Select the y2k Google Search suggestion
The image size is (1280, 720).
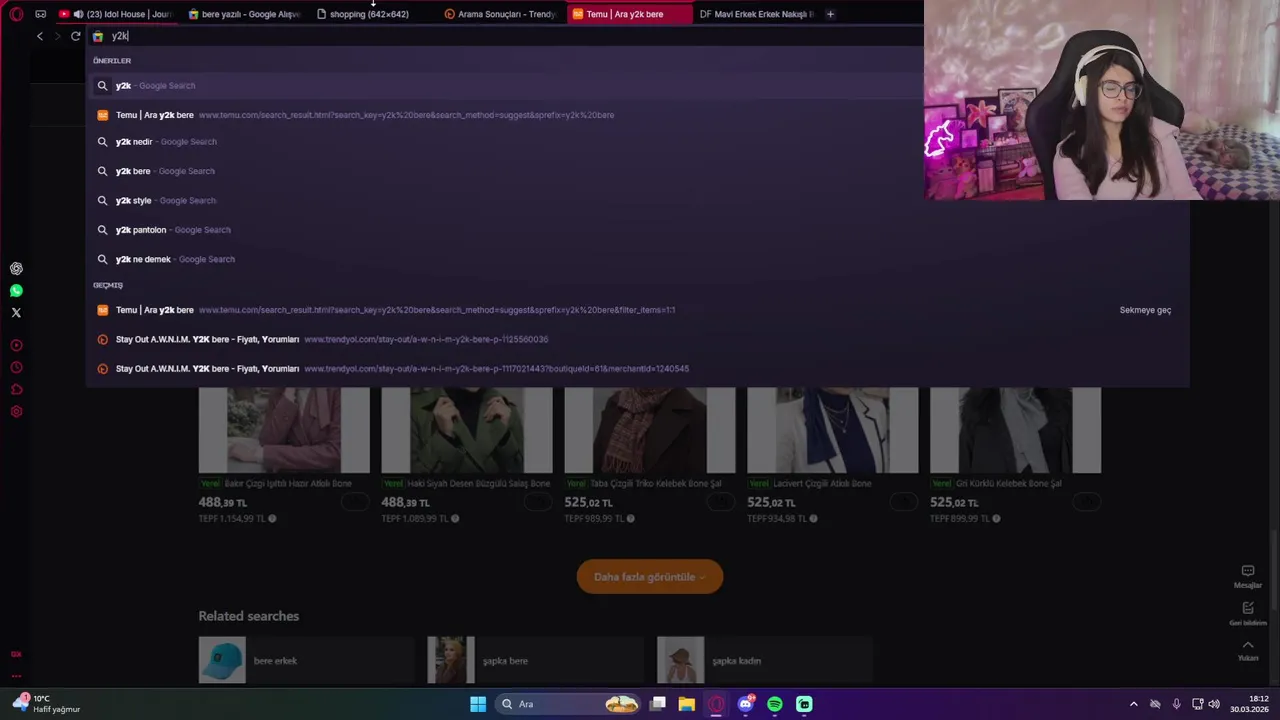505,86
